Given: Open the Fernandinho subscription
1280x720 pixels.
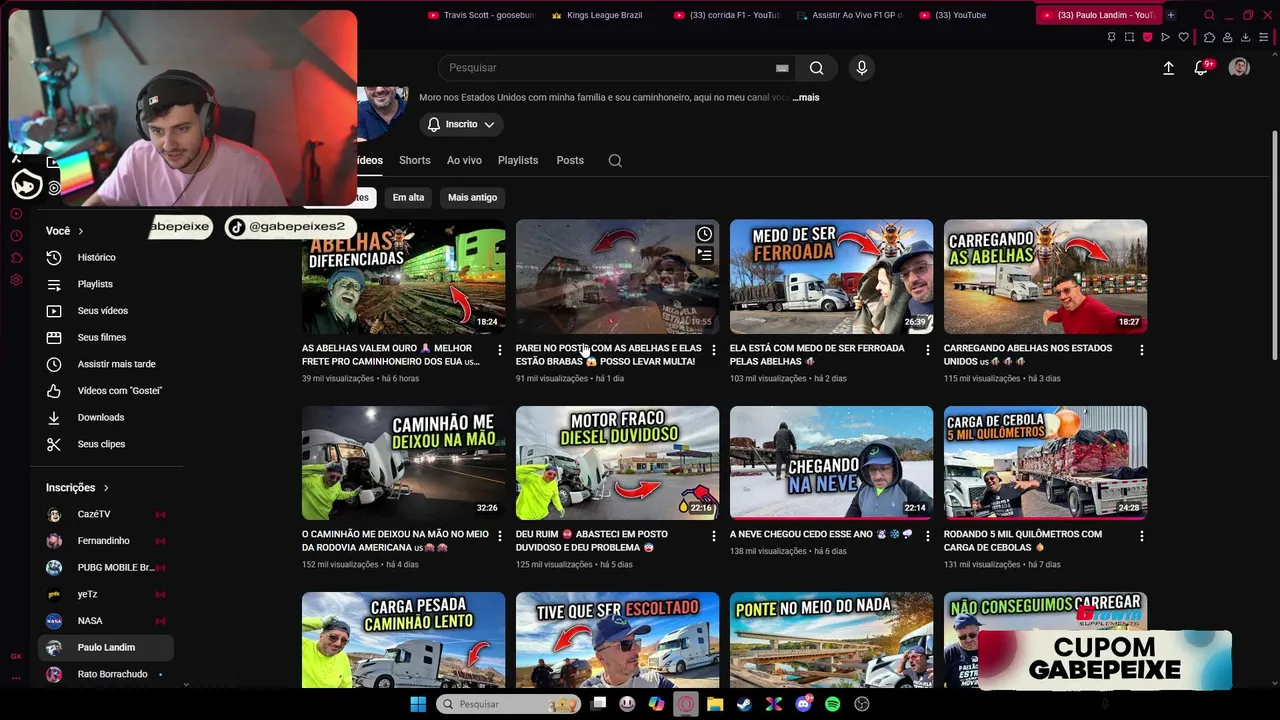Looking at the screenshot, I should tap(106, 541).
